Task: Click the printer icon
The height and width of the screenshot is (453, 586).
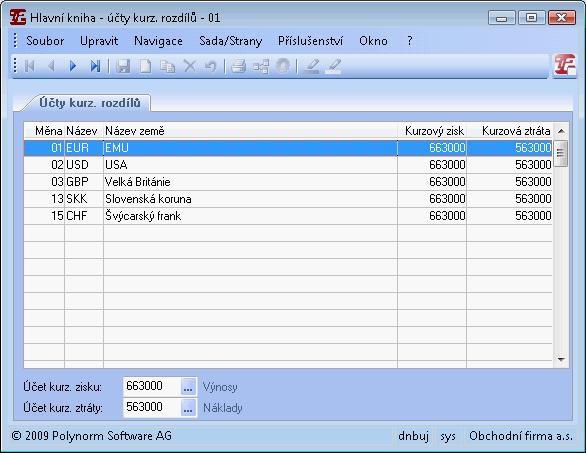Action: (238, 67)
